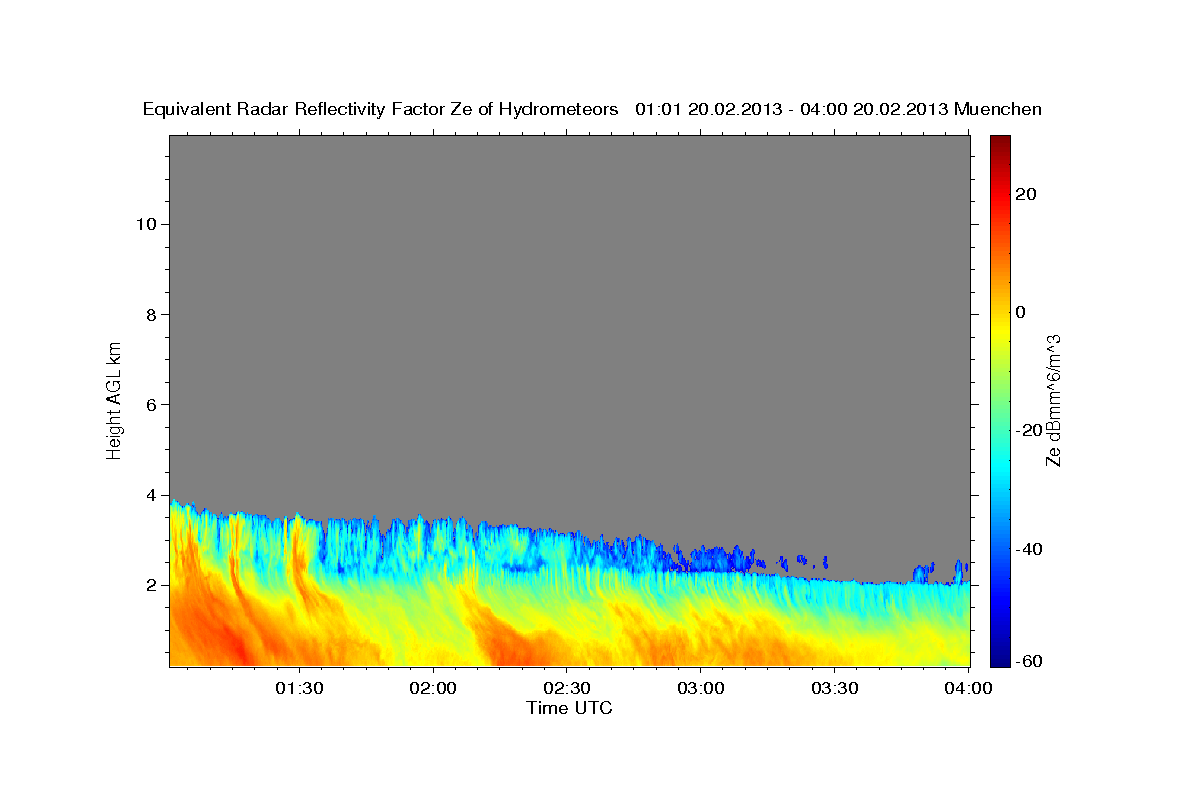Click the dark red top of the colorbar
Screen dimensions: 1200x800
coord(1000,143)
